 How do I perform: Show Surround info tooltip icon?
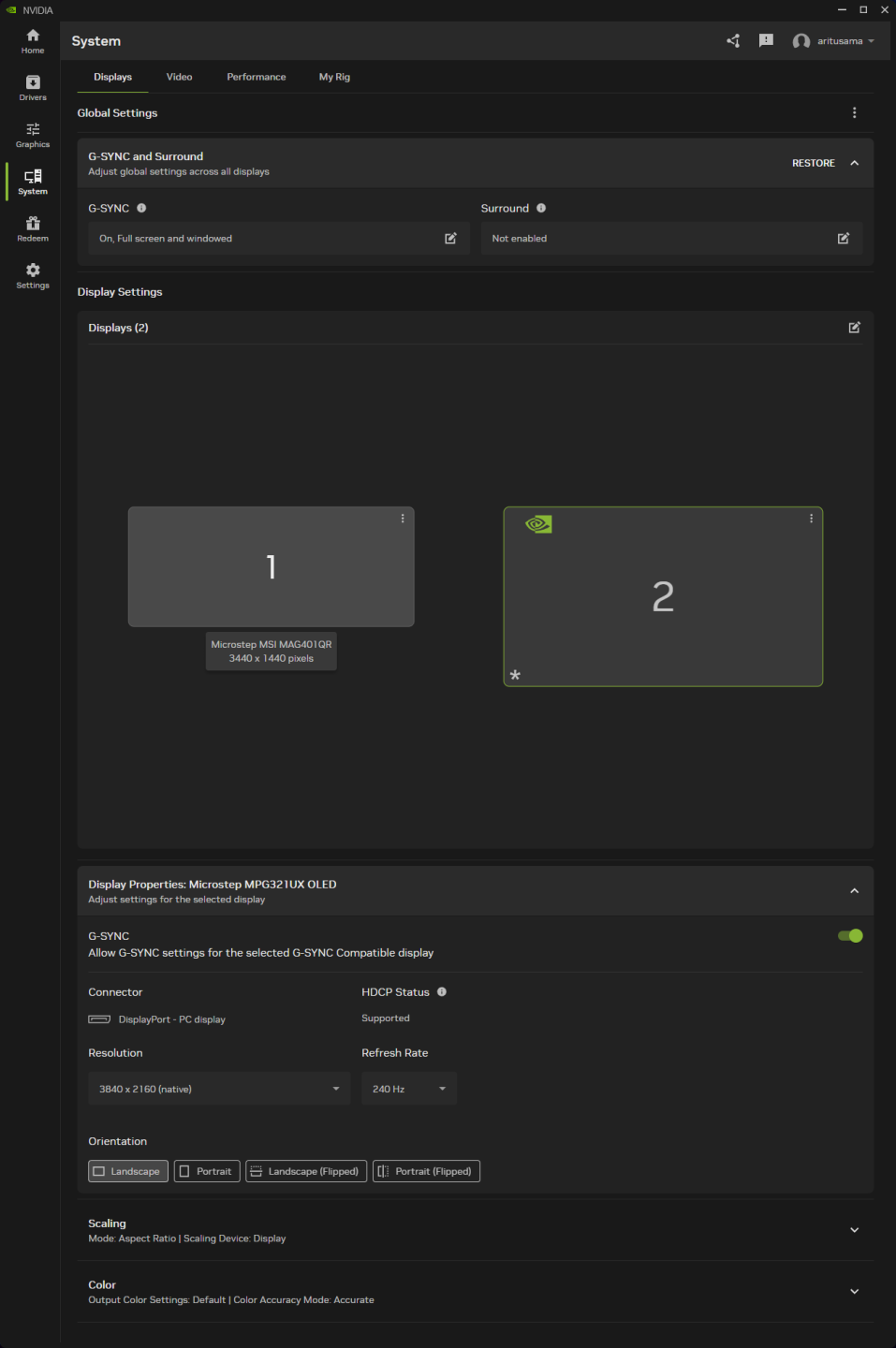[541, 208]
